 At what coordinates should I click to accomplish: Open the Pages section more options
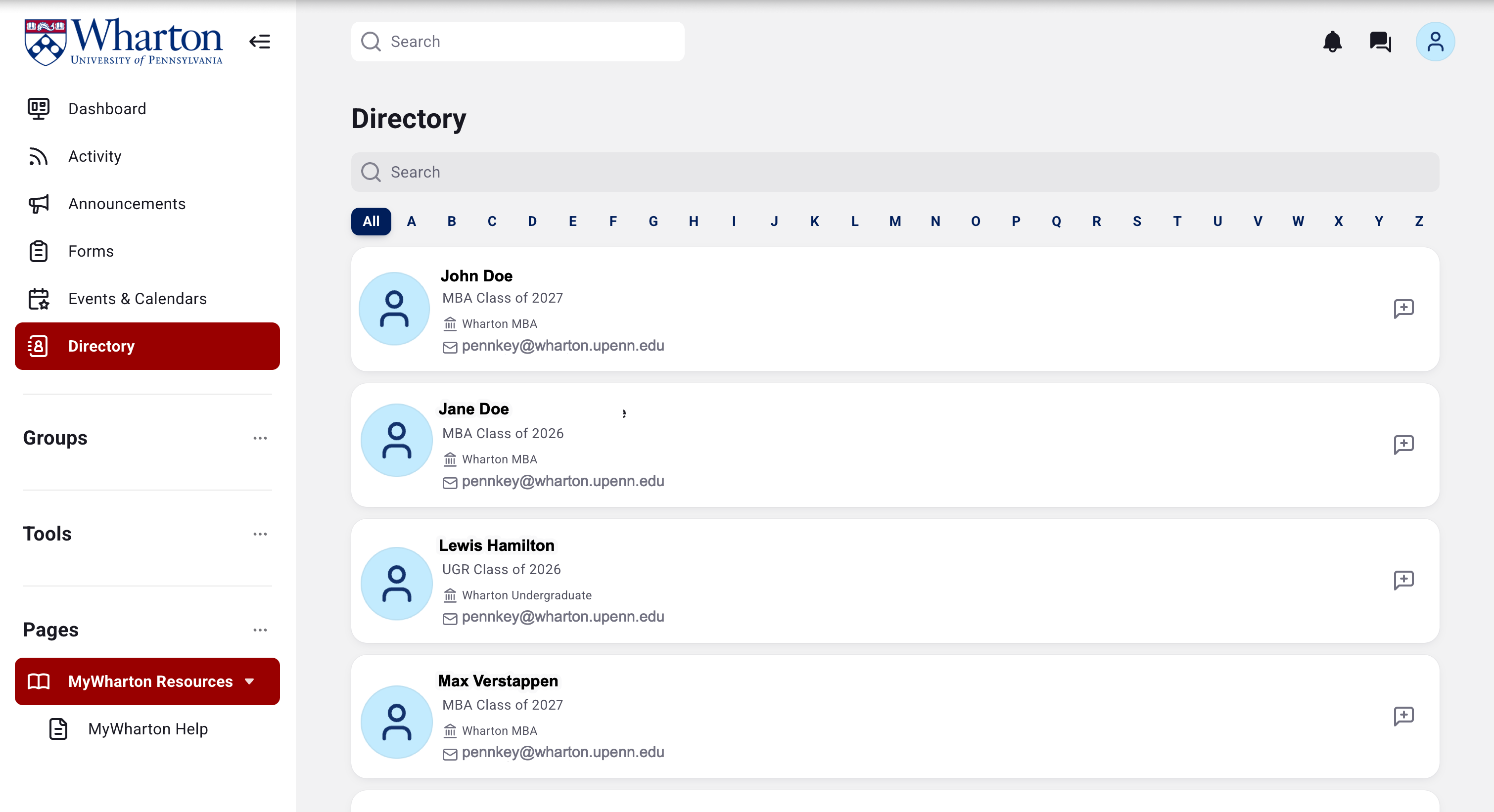coord(260,630)
